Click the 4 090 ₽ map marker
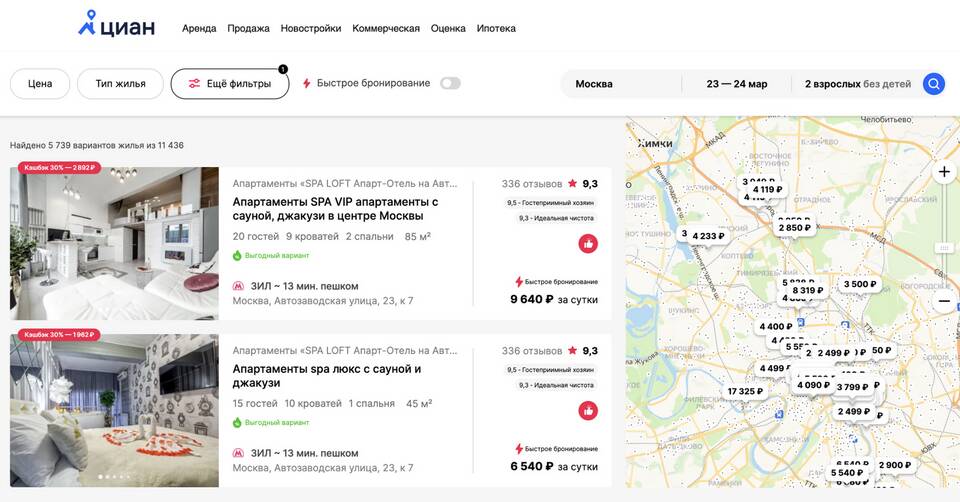 813,385
